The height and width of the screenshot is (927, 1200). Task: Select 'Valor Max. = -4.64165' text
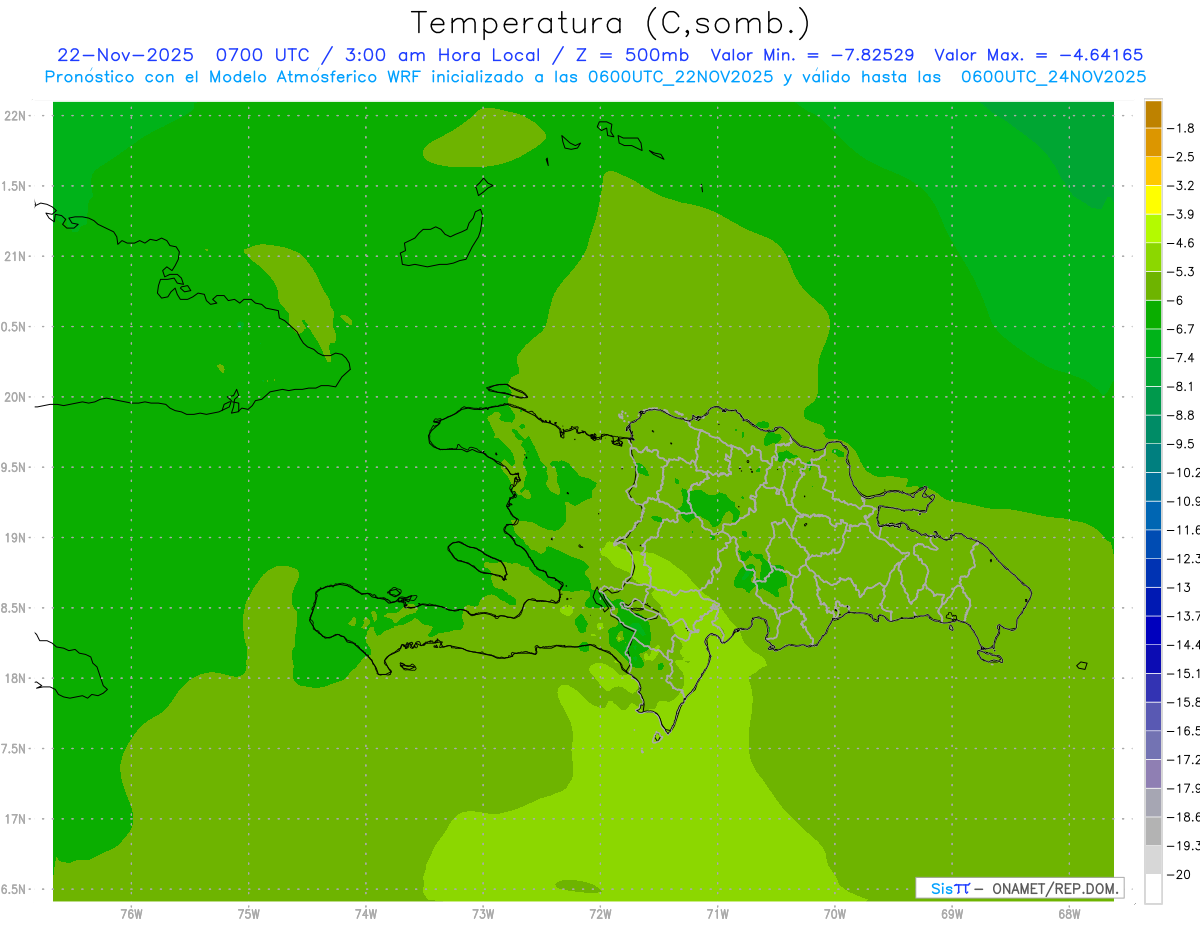click(1038, 55)
